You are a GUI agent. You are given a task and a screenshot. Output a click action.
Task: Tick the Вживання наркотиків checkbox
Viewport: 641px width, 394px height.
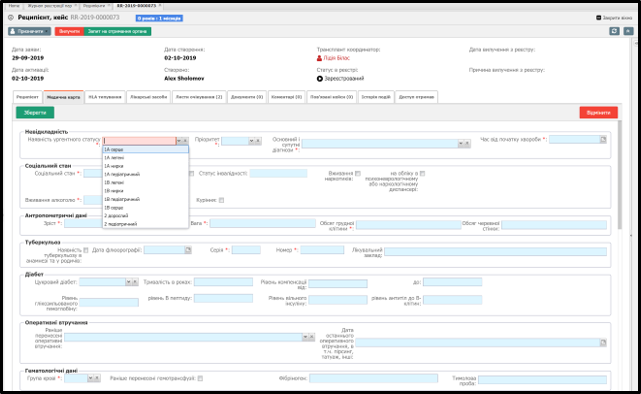[358, 173]
